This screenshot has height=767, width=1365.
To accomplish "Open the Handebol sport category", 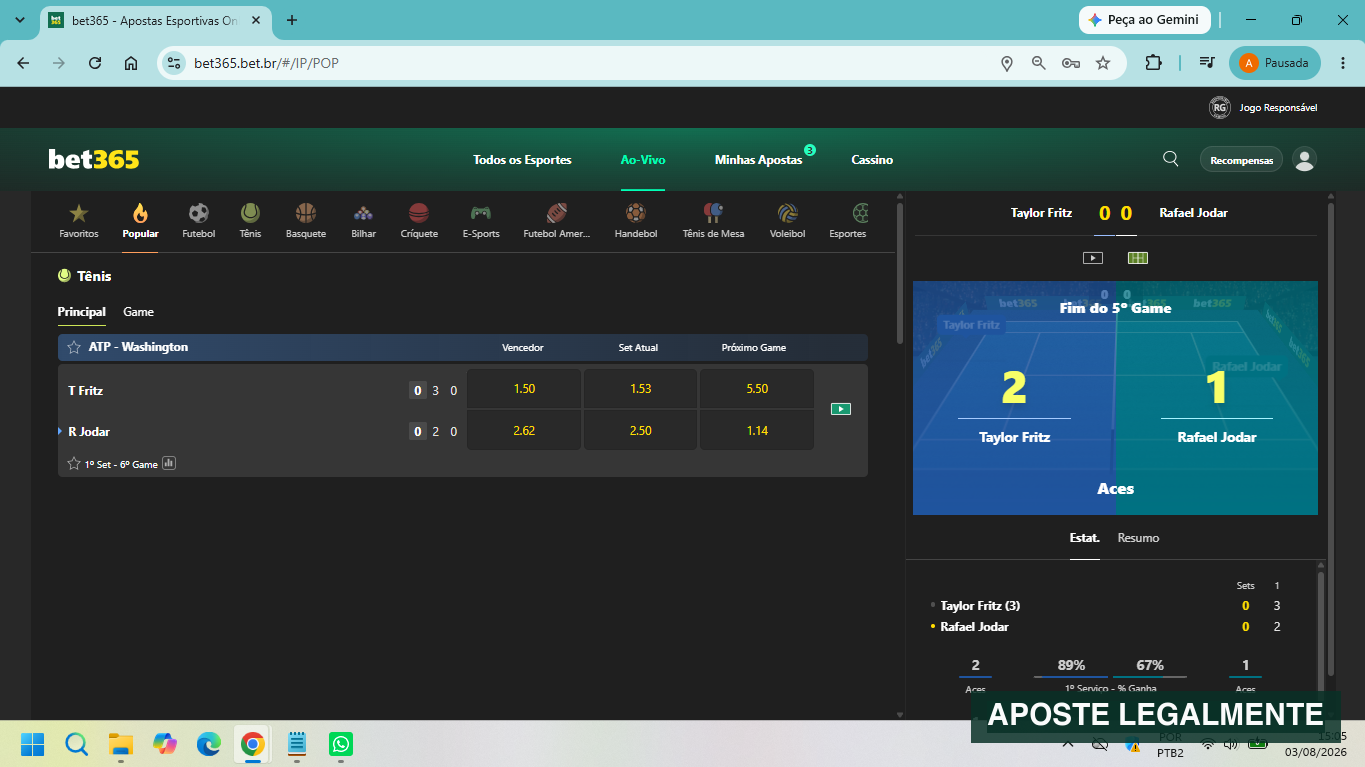I will pyautogui.click(x=636, y=221).
